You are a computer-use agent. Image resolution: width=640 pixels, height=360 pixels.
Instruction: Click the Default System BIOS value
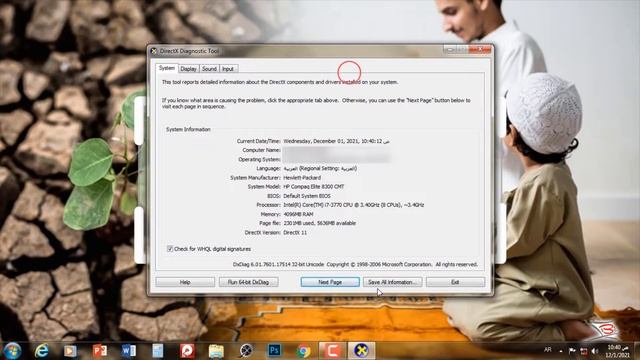pyautogui.click(x=307, y=196)
